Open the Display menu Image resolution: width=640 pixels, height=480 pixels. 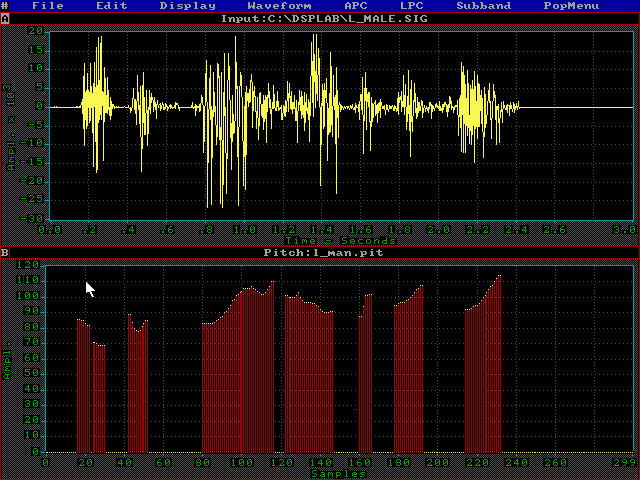tap(188, 6)
